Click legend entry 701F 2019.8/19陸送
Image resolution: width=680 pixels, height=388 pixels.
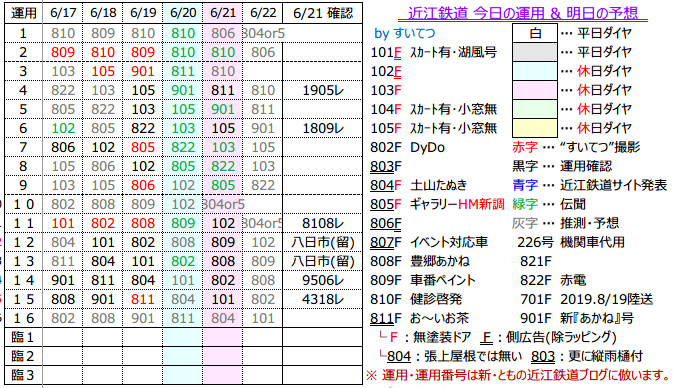click(x=586, y=300)
